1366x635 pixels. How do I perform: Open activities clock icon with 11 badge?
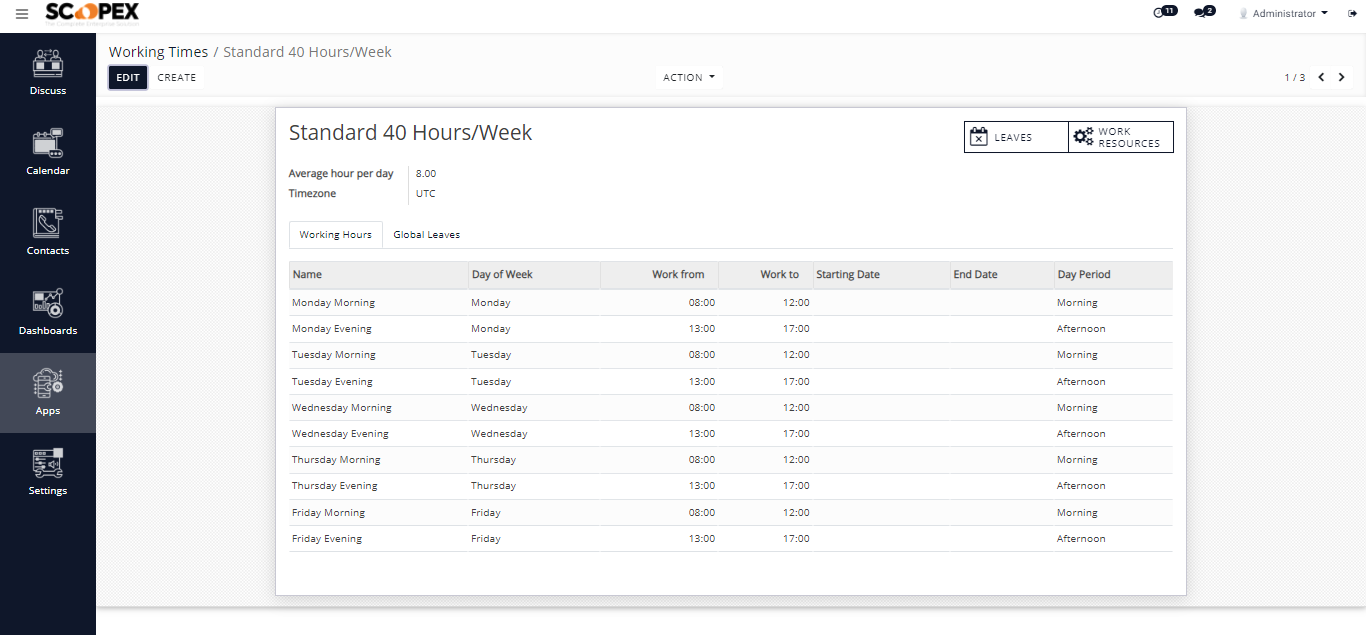pyautogui.click(x=1165, y=12)
